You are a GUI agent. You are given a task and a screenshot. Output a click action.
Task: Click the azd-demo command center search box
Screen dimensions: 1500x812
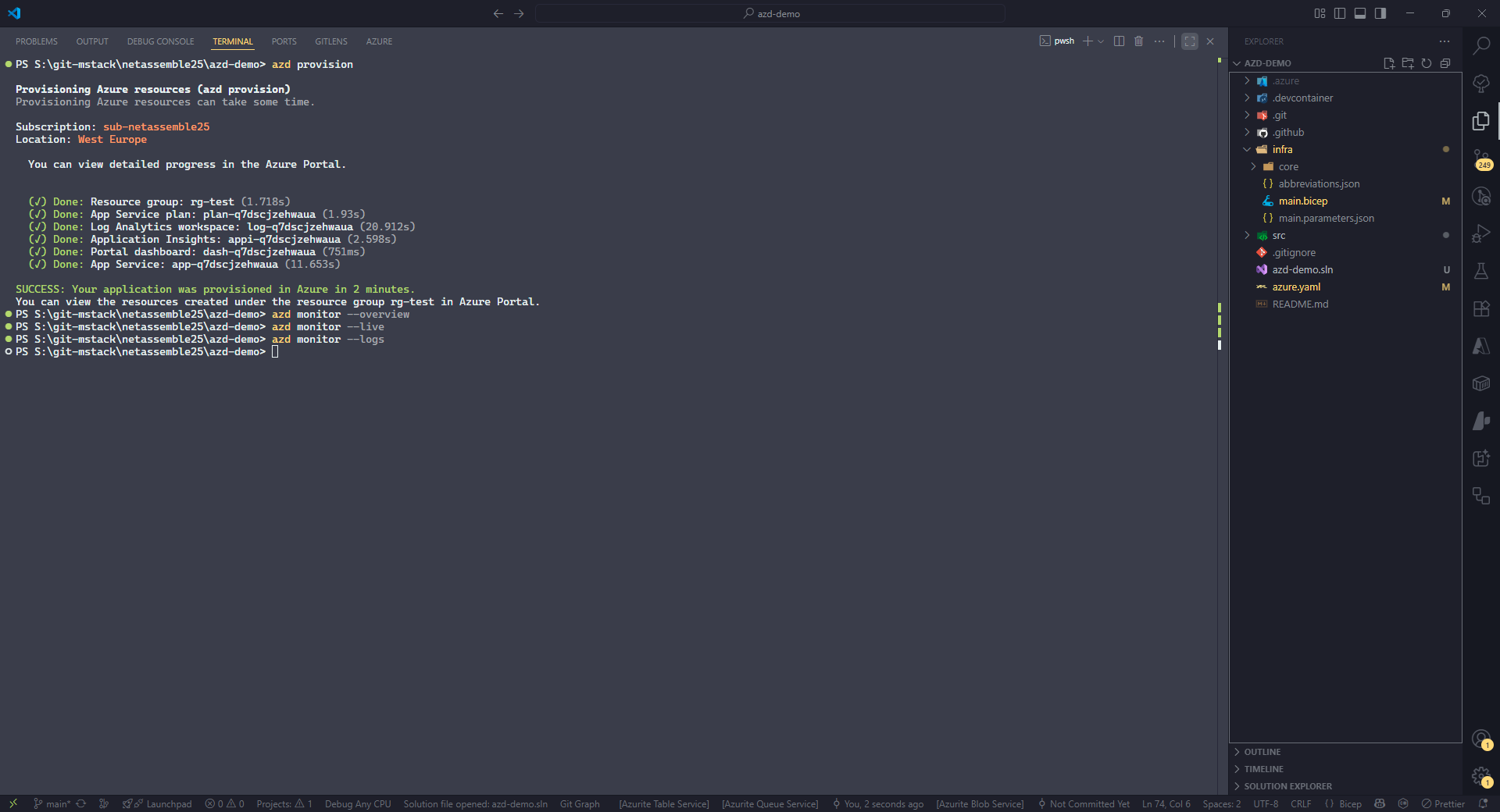tap(770, 13)
